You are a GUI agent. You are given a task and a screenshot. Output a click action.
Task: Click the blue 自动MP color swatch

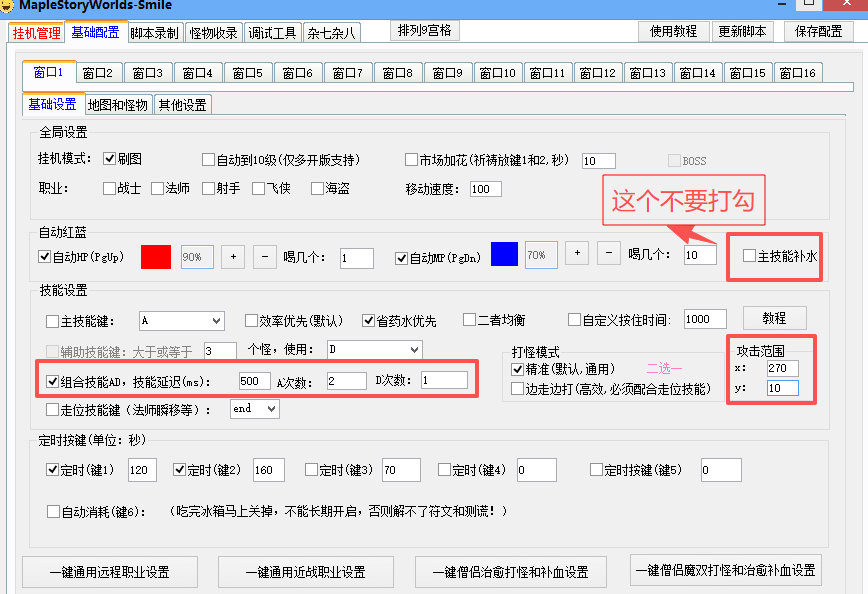pos(504,255)
